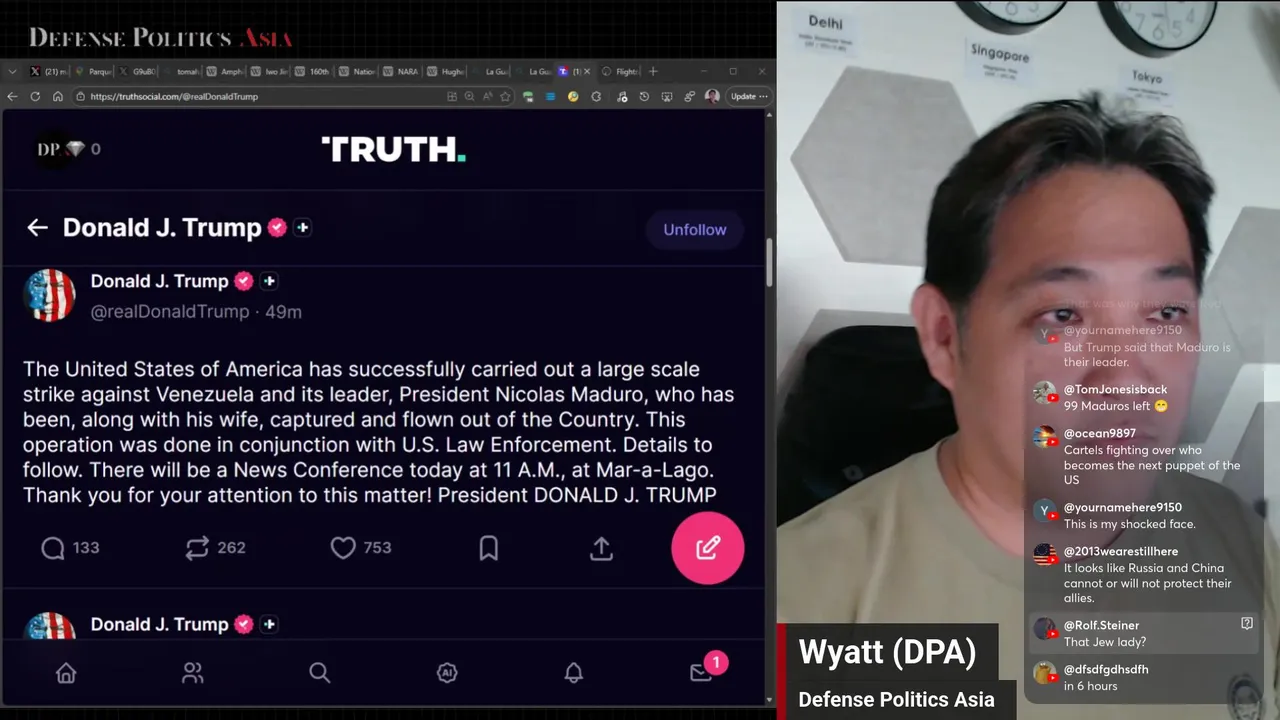
Task: Close the active Truth Social tab
Action: [x=587, y=71]
